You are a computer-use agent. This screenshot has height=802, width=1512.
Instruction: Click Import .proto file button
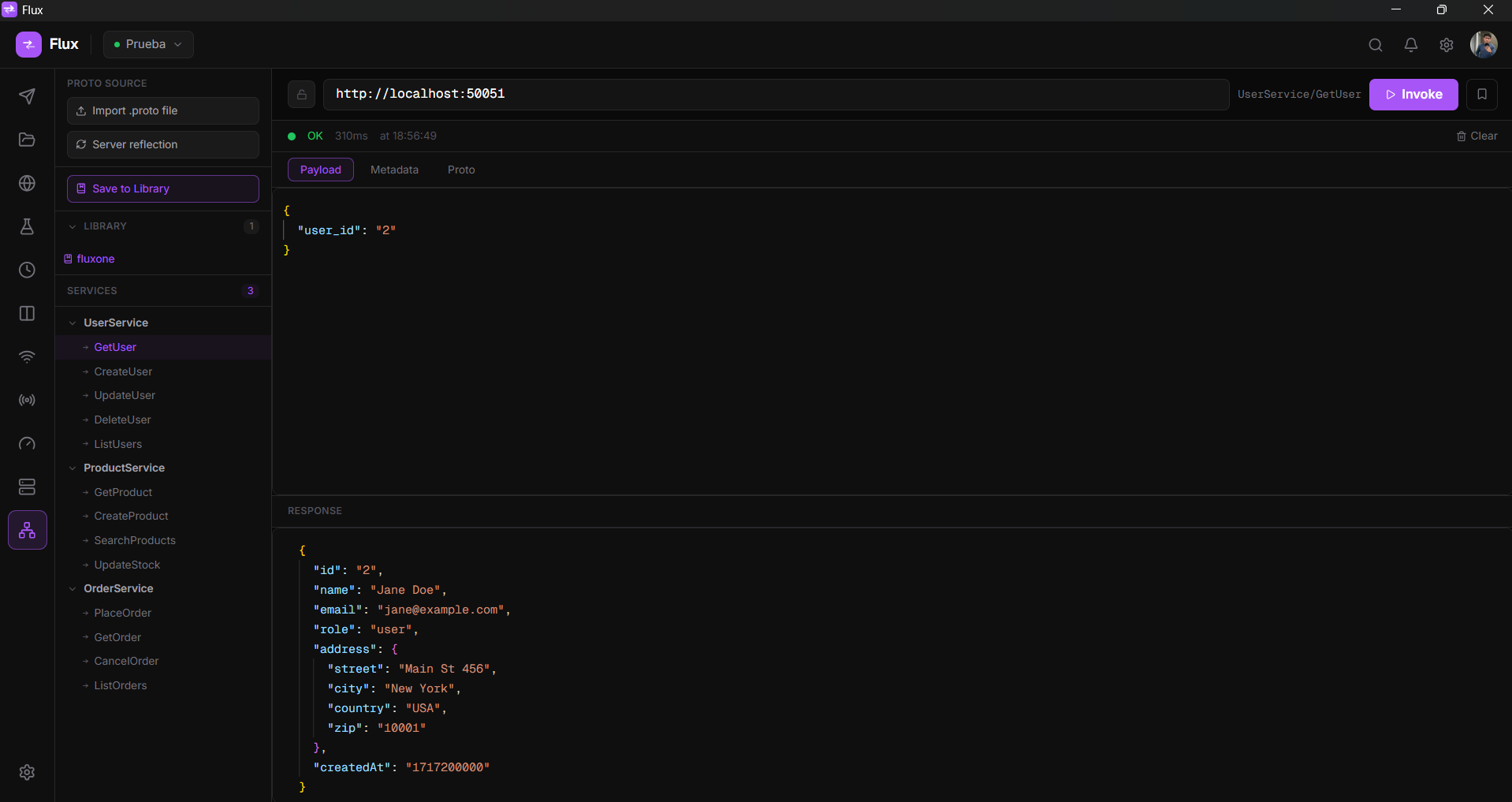(163, 110)
